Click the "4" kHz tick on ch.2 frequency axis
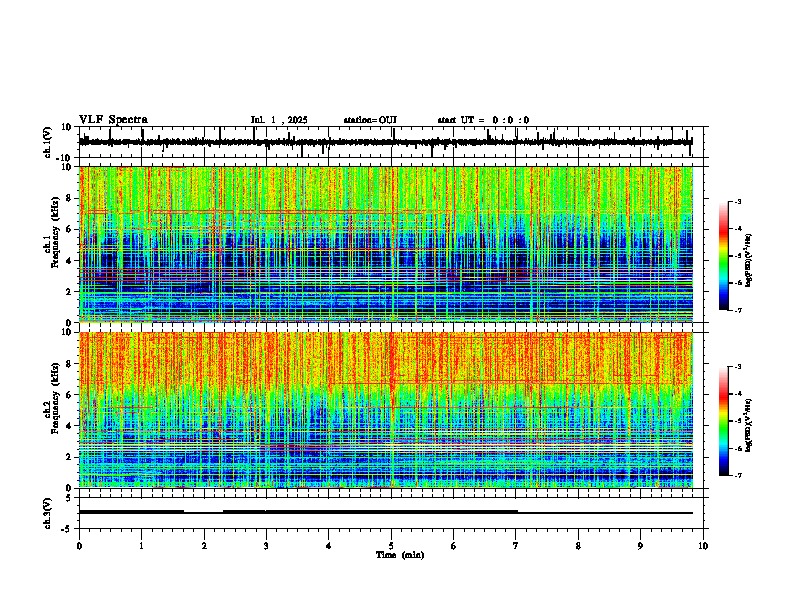Viewport: 792px width, 612px height. point(70,426)
